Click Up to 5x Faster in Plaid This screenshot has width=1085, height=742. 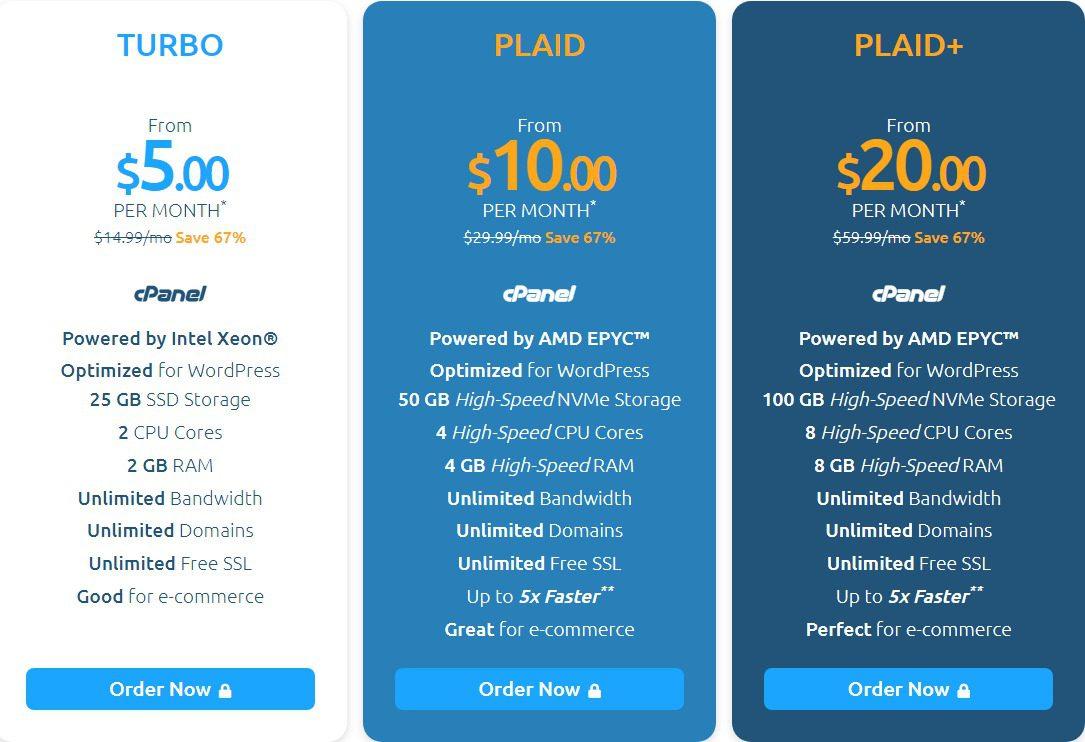tap(540, 595)
